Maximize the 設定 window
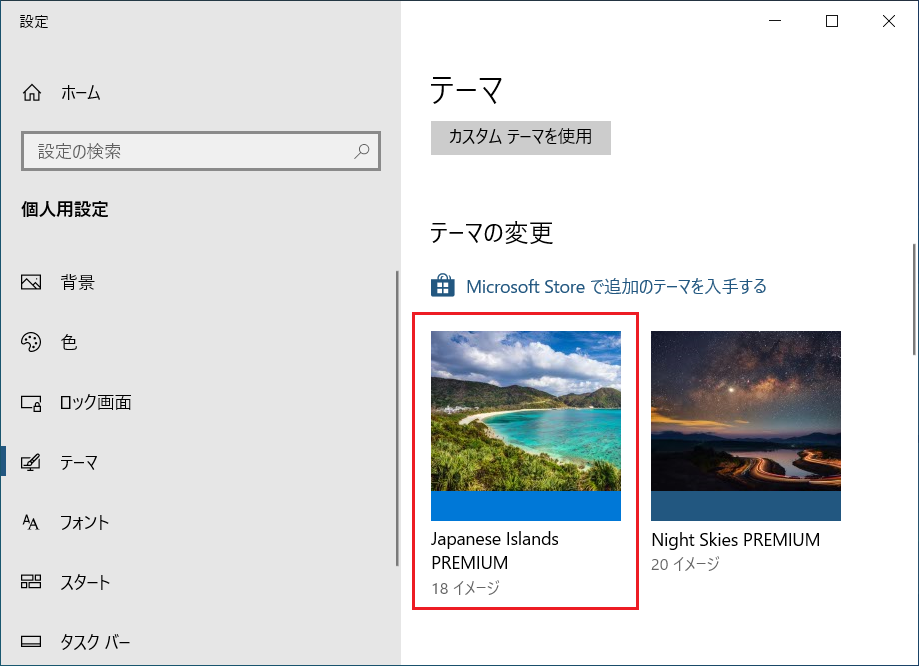The height and width of the screenshot is (666, 919). (x=832, y=21)
